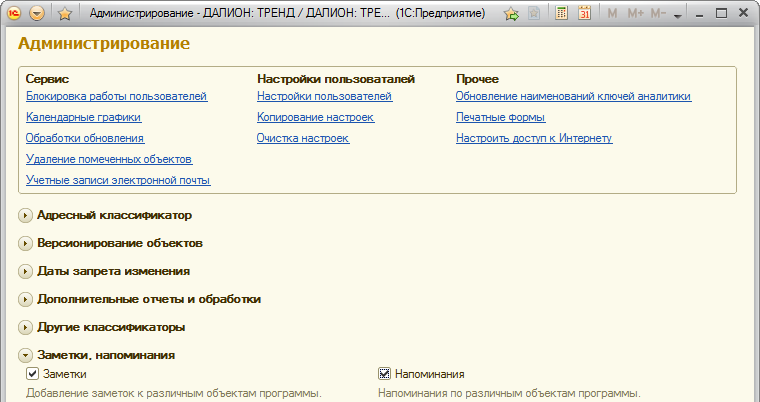
Task: Collapse the Заметки, напоминания section
Action: (25, 355)
